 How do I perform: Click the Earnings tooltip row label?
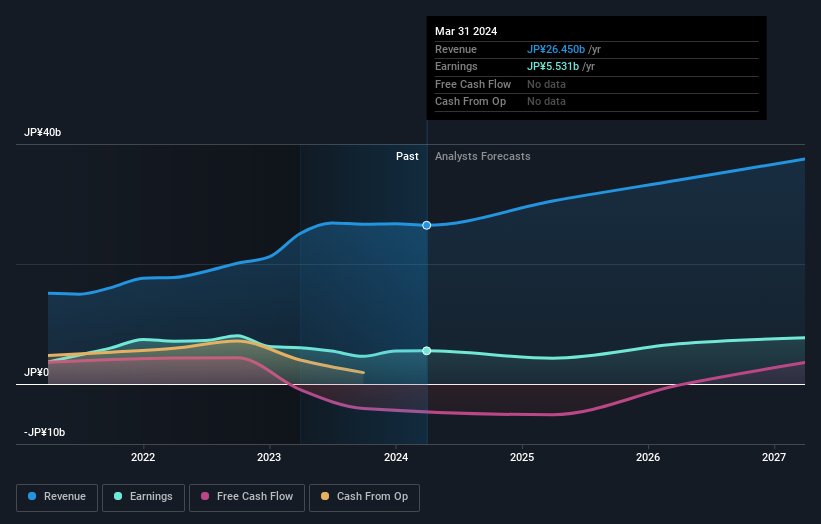(x=456, y=66)
